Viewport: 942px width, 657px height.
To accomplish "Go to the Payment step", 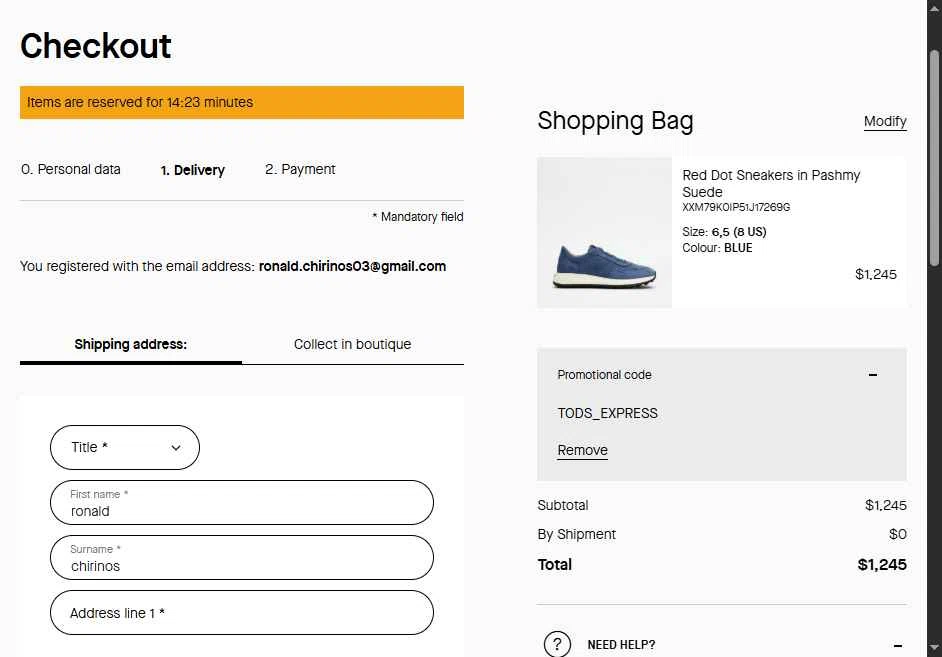I will point(300,169).
